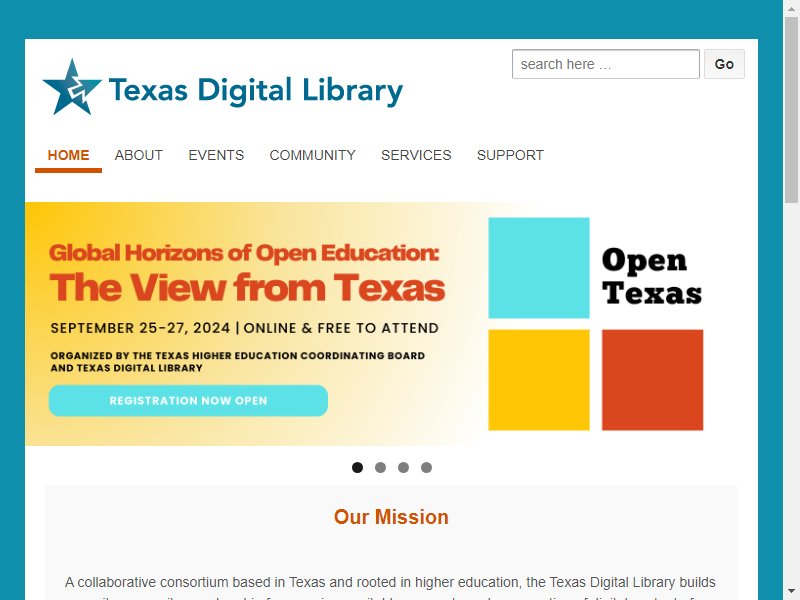Click the Our Mission heading

(x=391, y=517)
